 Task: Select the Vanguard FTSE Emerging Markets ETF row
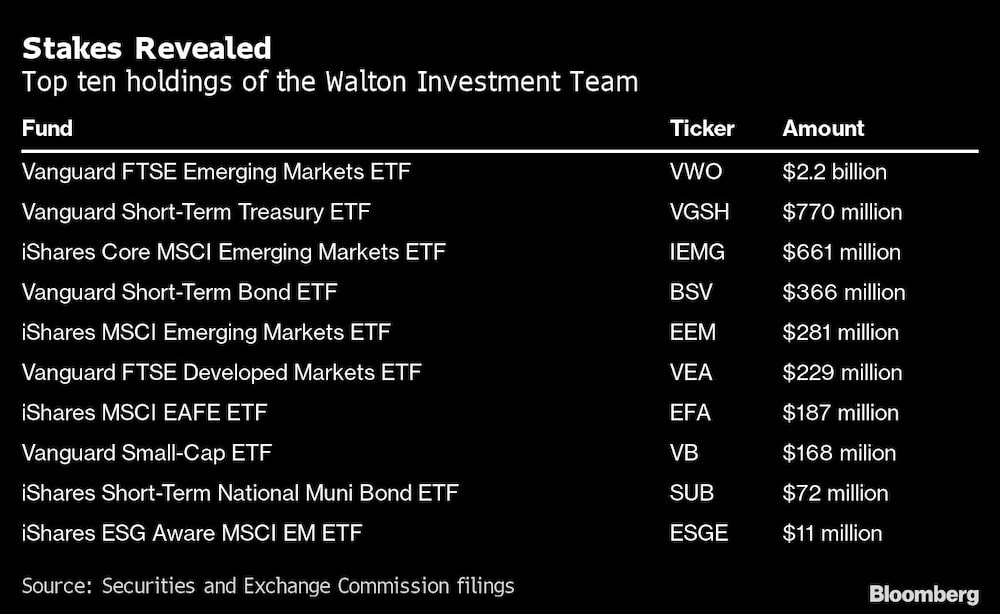216,172
